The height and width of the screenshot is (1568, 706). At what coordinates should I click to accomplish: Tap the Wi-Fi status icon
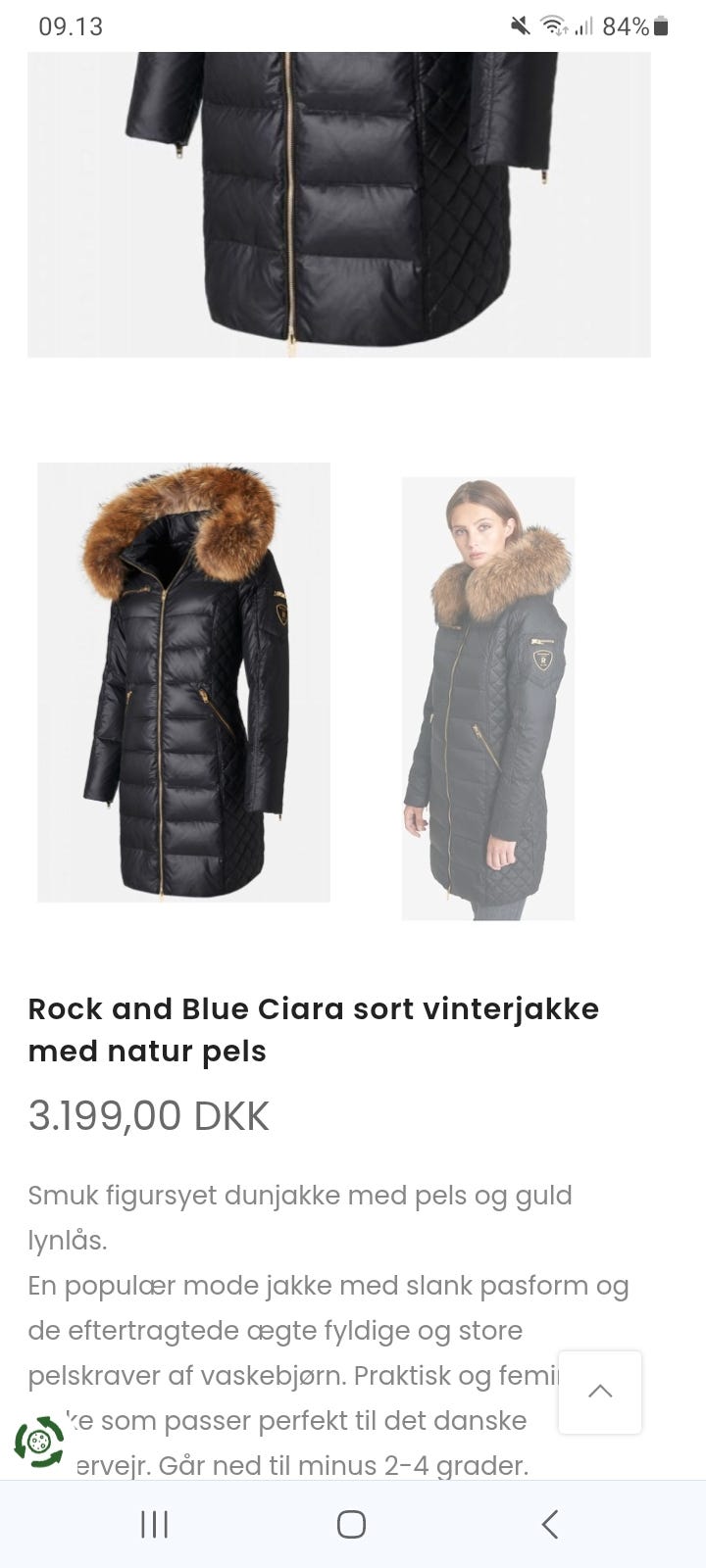tap(555, 26)
